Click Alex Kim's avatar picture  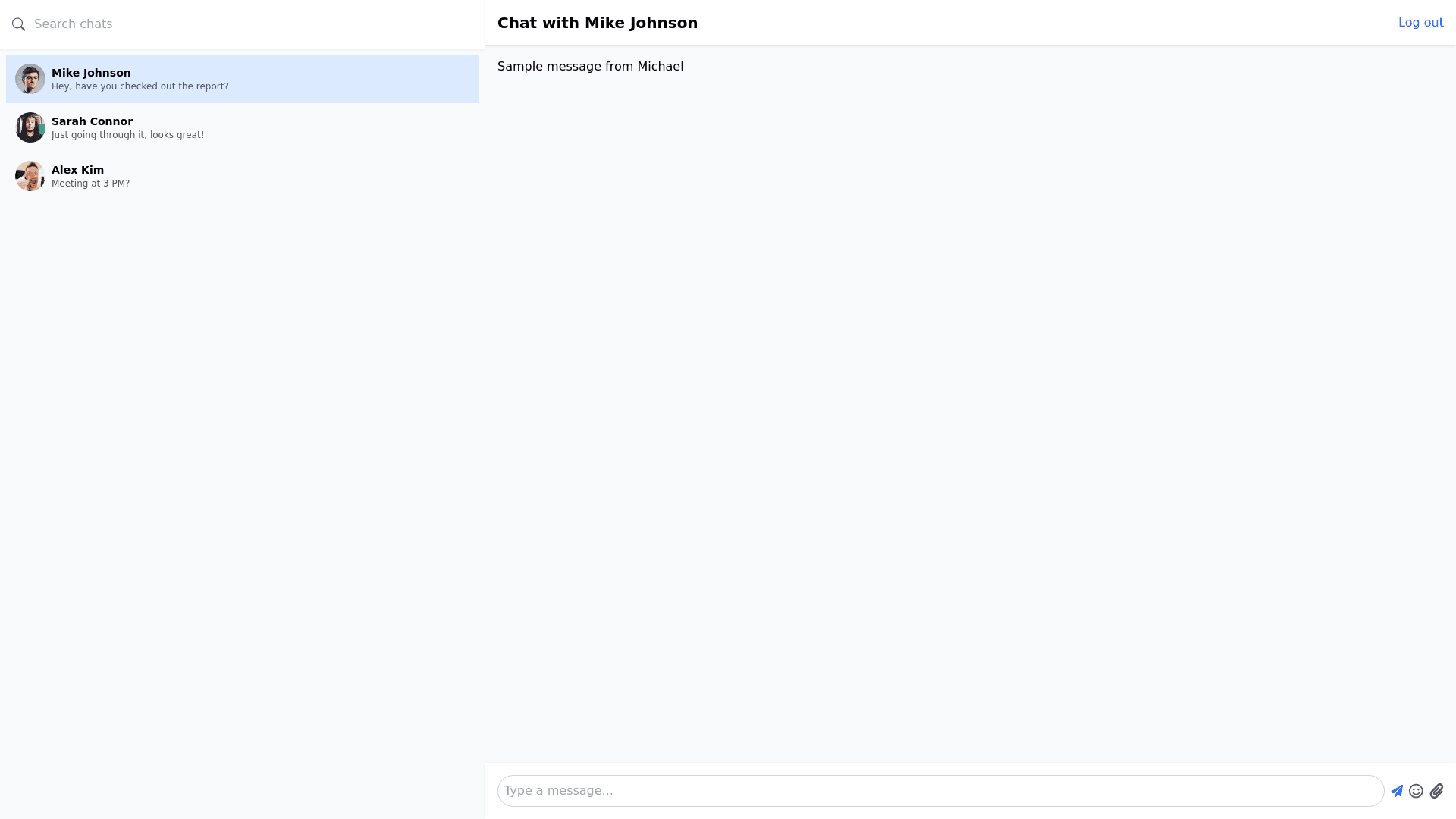(x=30, y=176)
